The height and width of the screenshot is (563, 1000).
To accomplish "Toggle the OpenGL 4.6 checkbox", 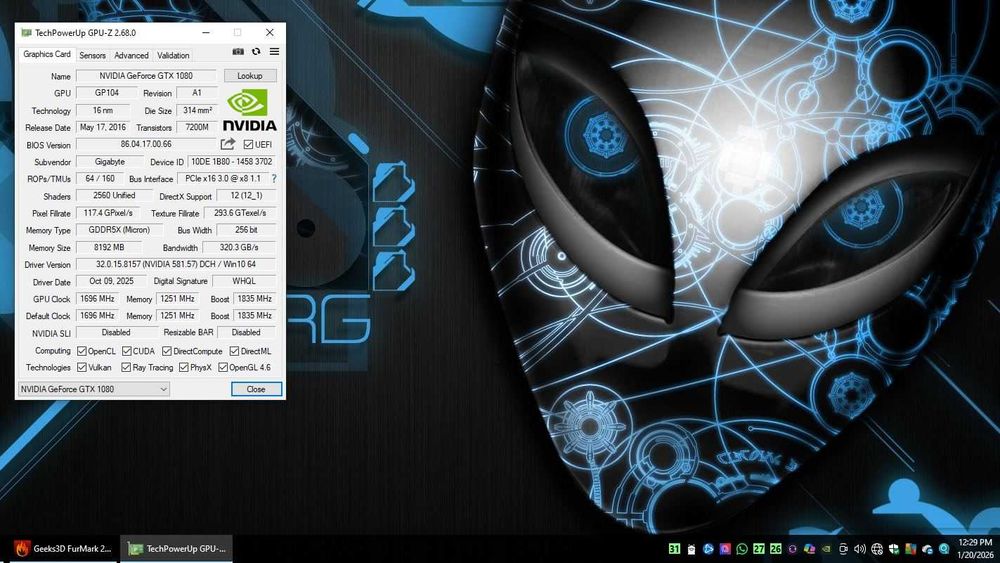I will (223, 367).
